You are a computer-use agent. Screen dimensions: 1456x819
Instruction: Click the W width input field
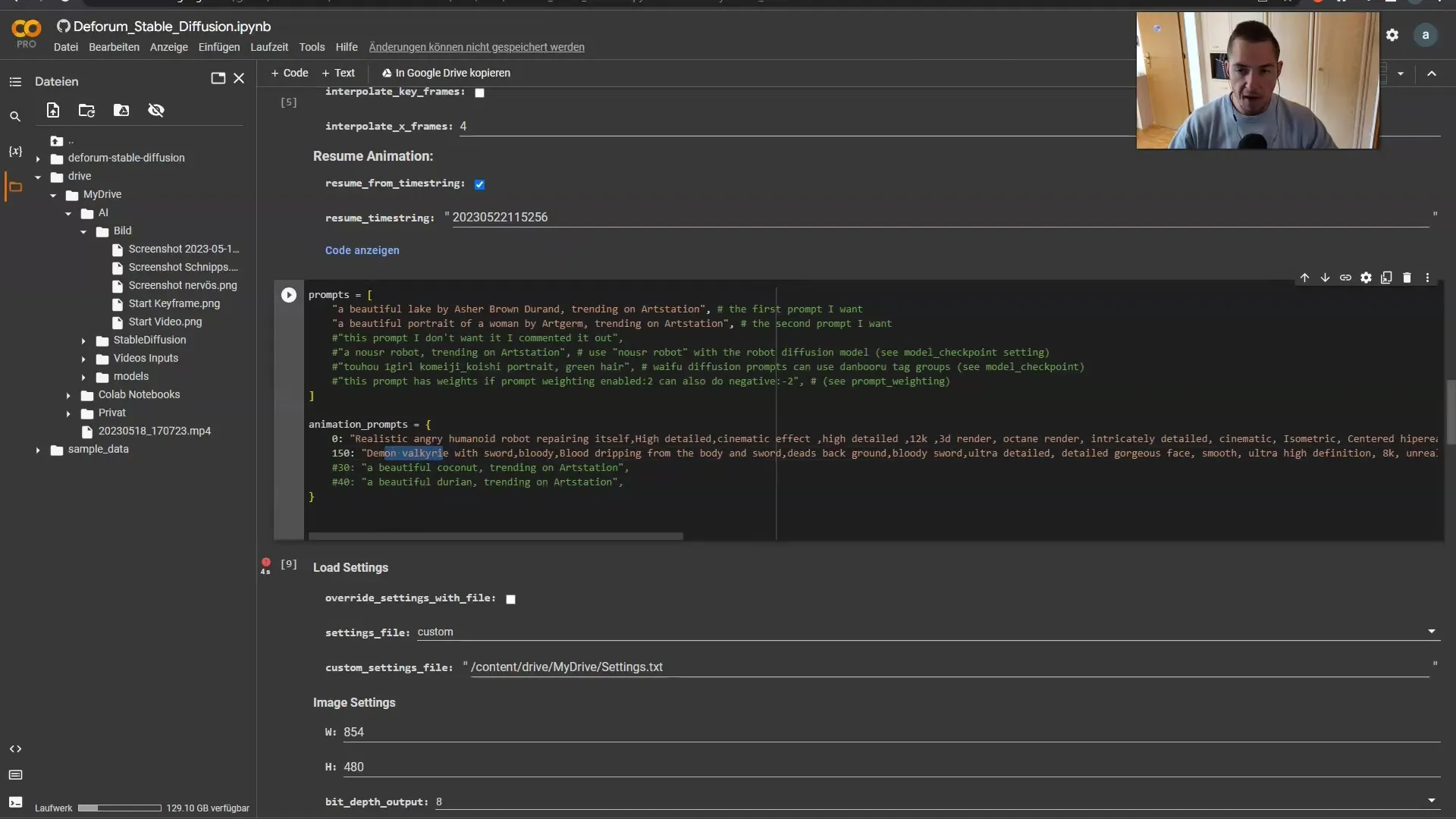pyautogui.click(x=891, y=732)
